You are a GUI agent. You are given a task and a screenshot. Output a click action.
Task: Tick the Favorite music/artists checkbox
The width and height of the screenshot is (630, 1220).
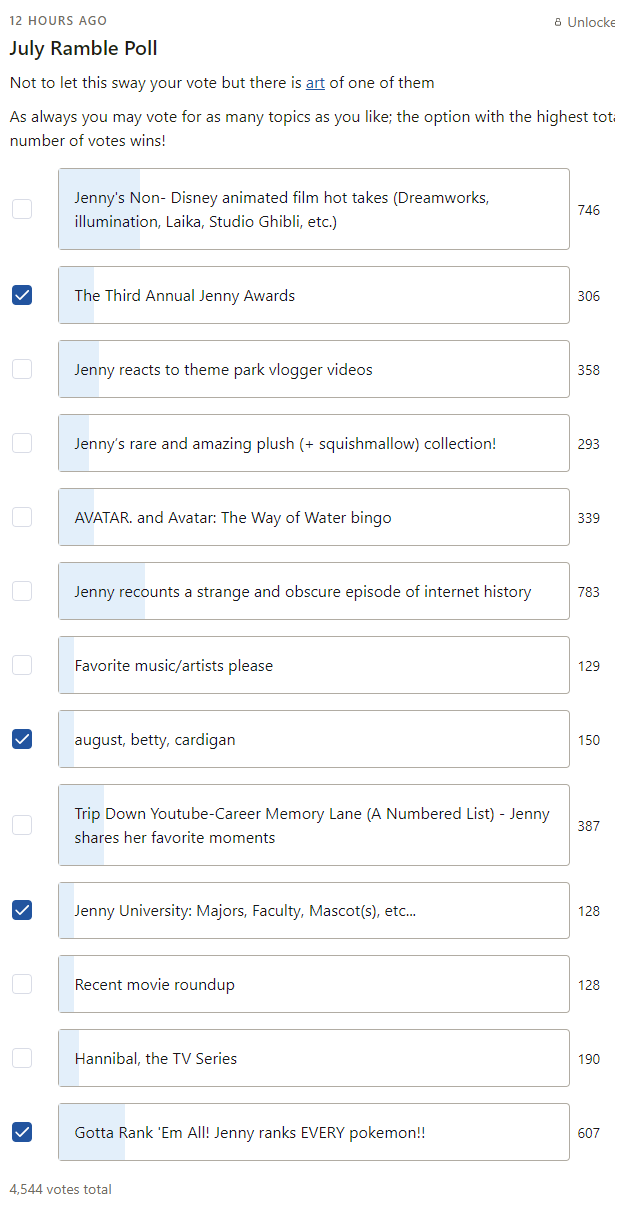22,665
